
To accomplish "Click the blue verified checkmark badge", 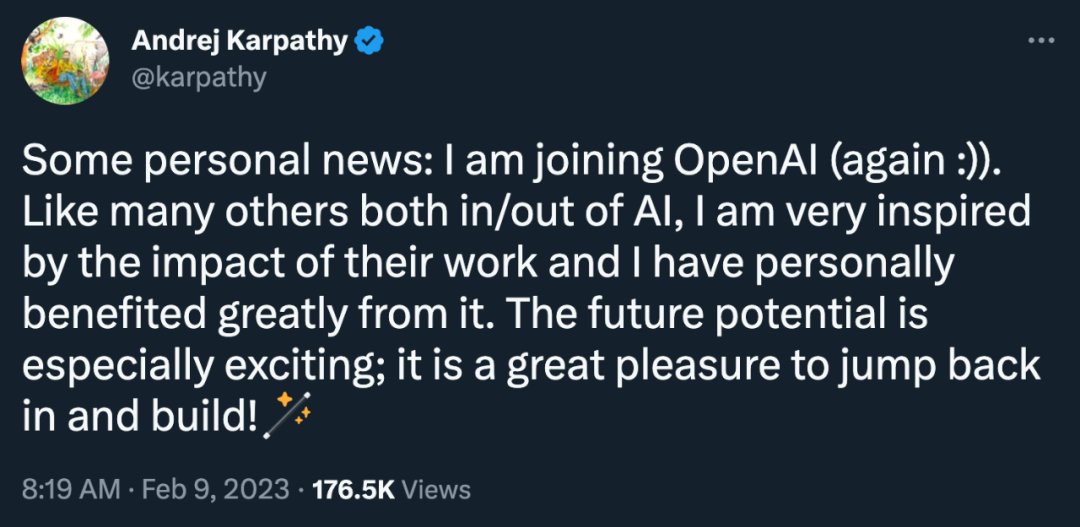I will click(x=368, y=42).
